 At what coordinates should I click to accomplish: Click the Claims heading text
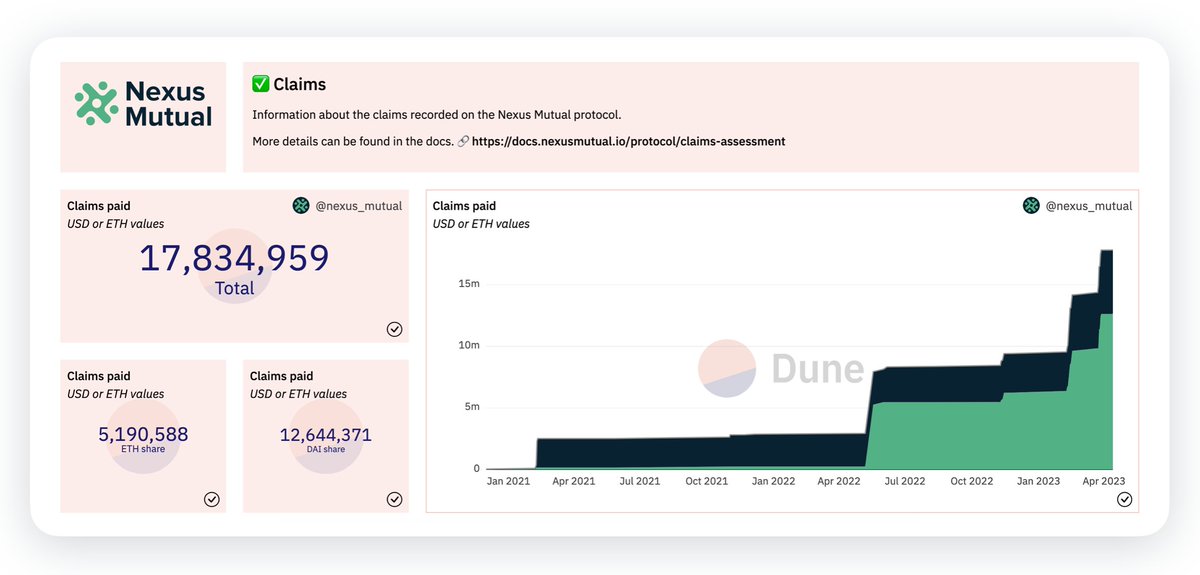coord(300,85)
